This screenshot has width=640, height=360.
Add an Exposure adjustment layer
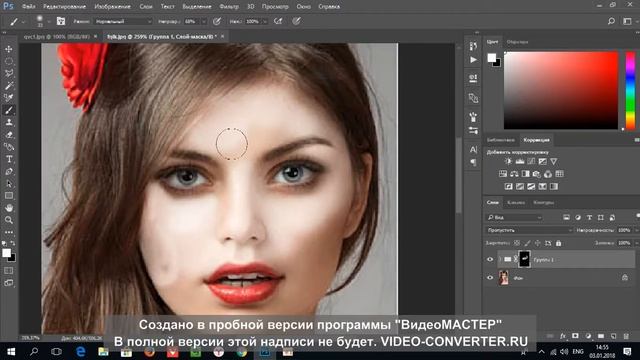542,162
